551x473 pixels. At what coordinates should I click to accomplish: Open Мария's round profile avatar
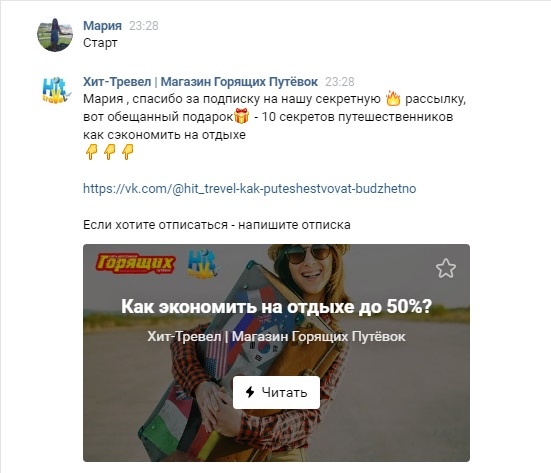55,34
